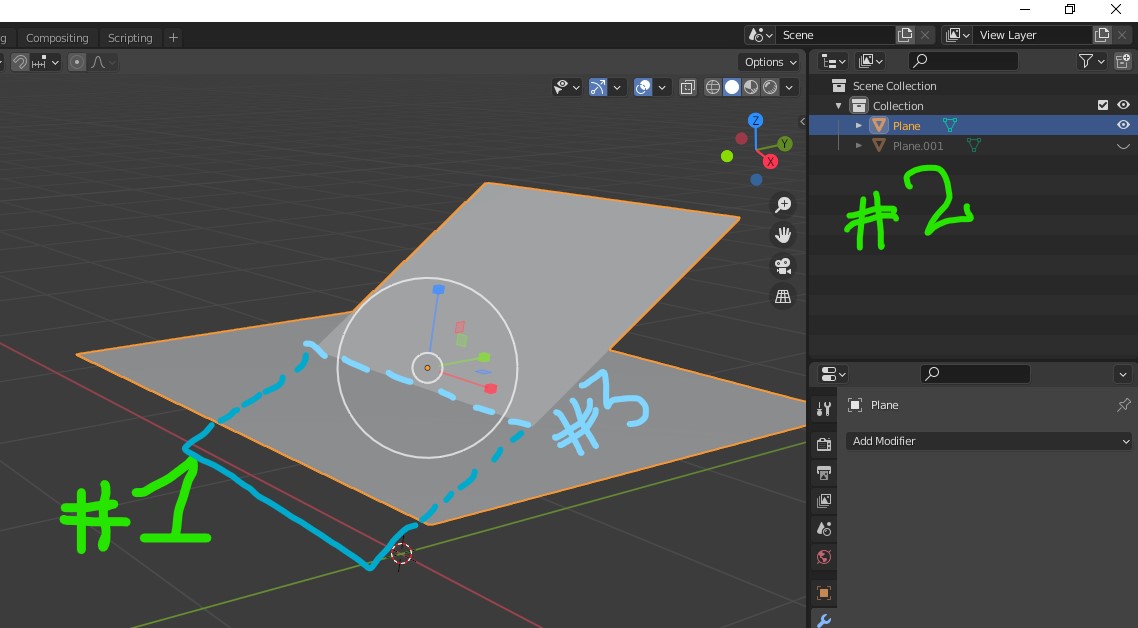
Task: Switch to the Scripting workspace tab
Action: click(130, 38)
